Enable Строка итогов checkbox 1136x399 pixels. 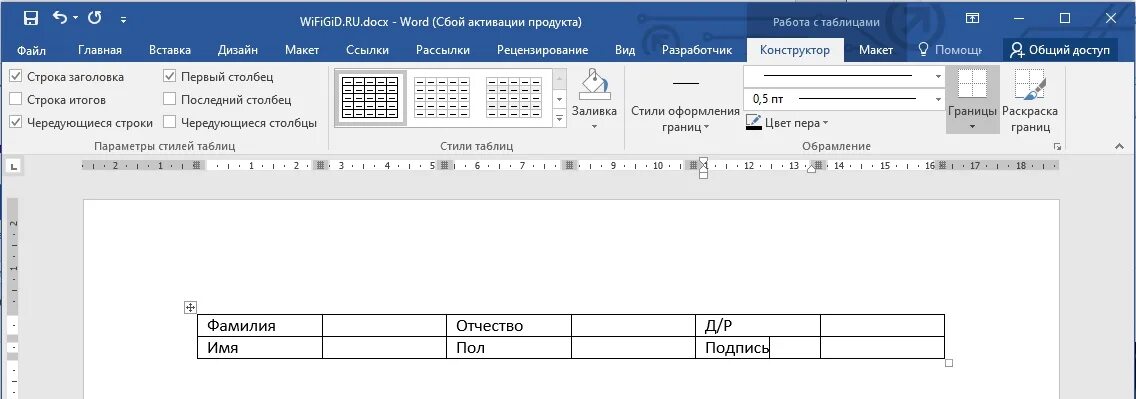click(x=15, y=100)
